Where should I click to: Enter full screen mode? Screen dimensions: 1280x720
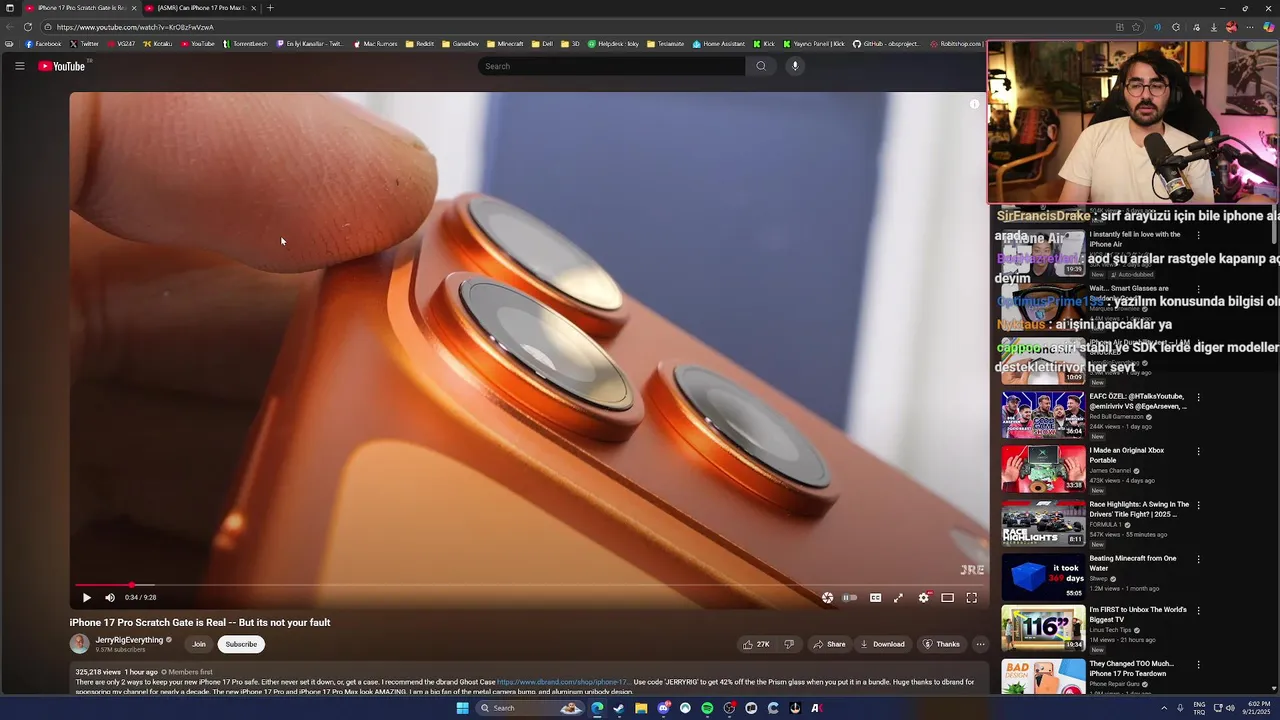(971, 598)
